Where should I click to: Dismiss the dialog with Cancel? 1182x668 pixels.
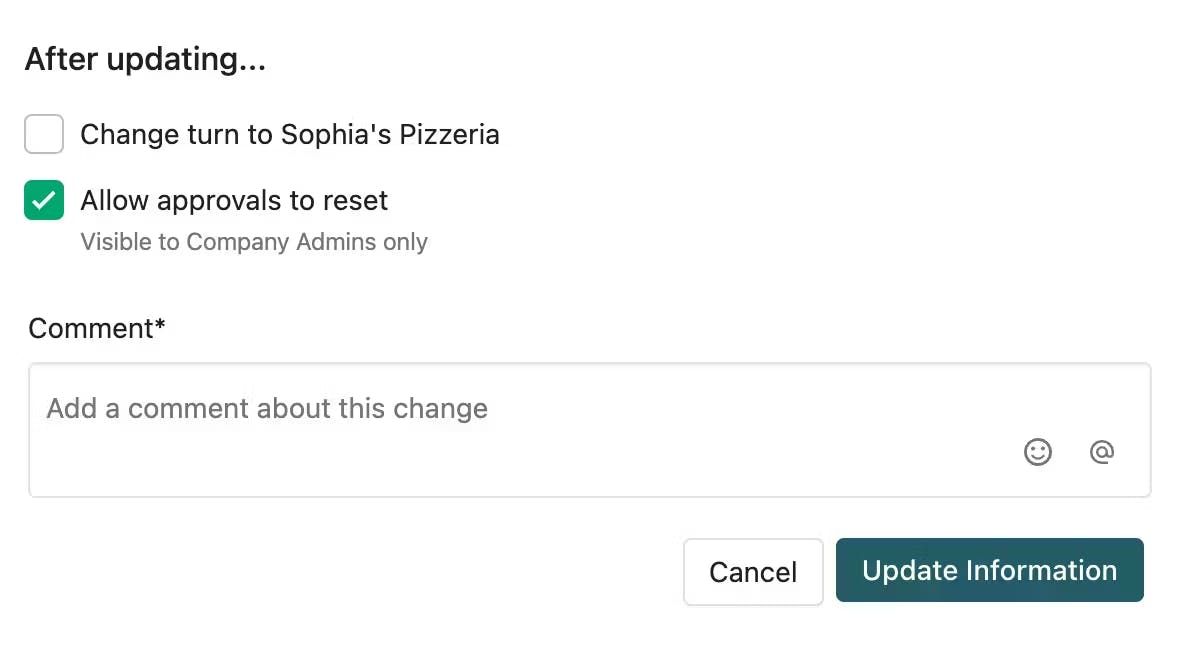tap(753, 571)
